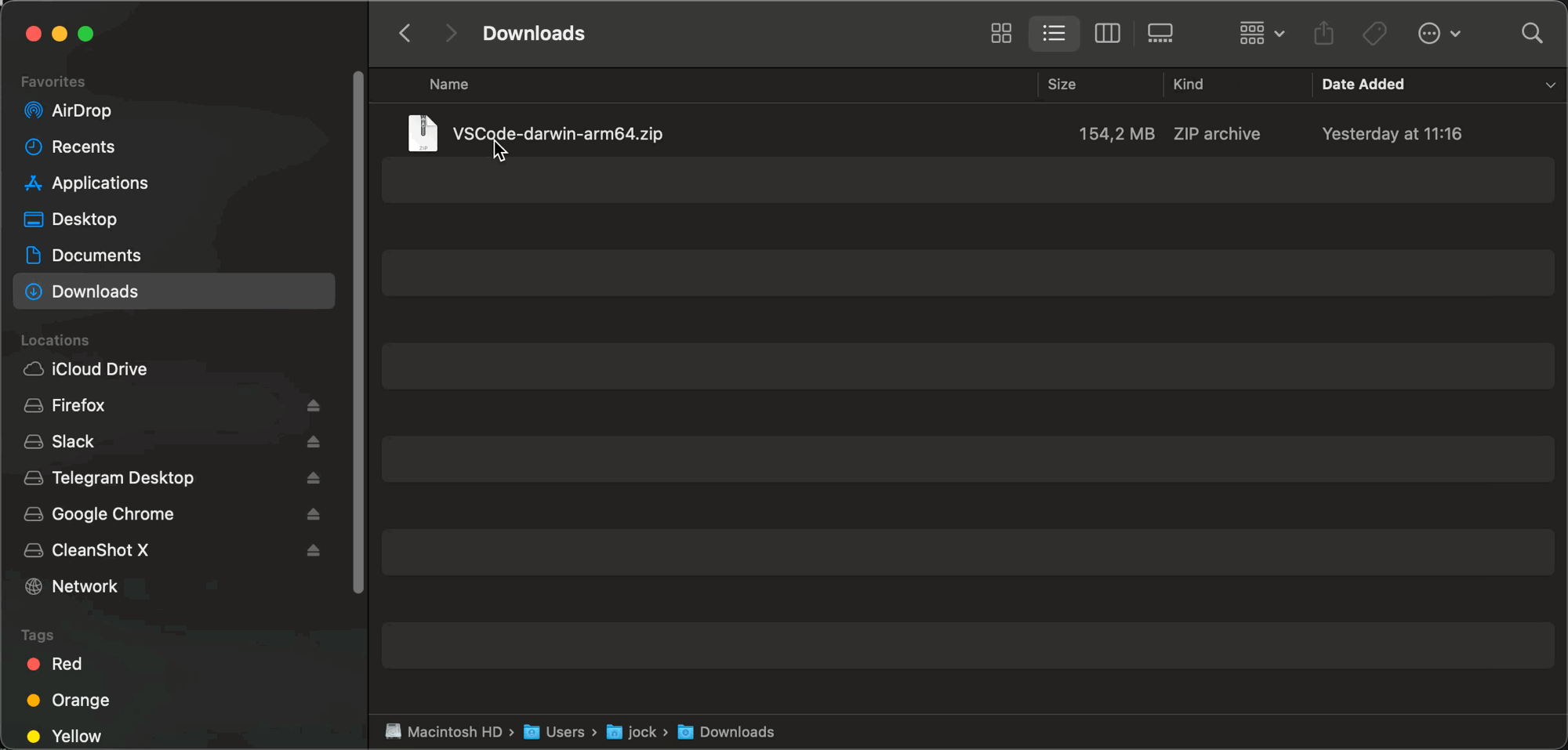The height and width of the screenshot is (750, 1568).
Task: Click the Date Added column chevron
Action: tap(1550, 85)
